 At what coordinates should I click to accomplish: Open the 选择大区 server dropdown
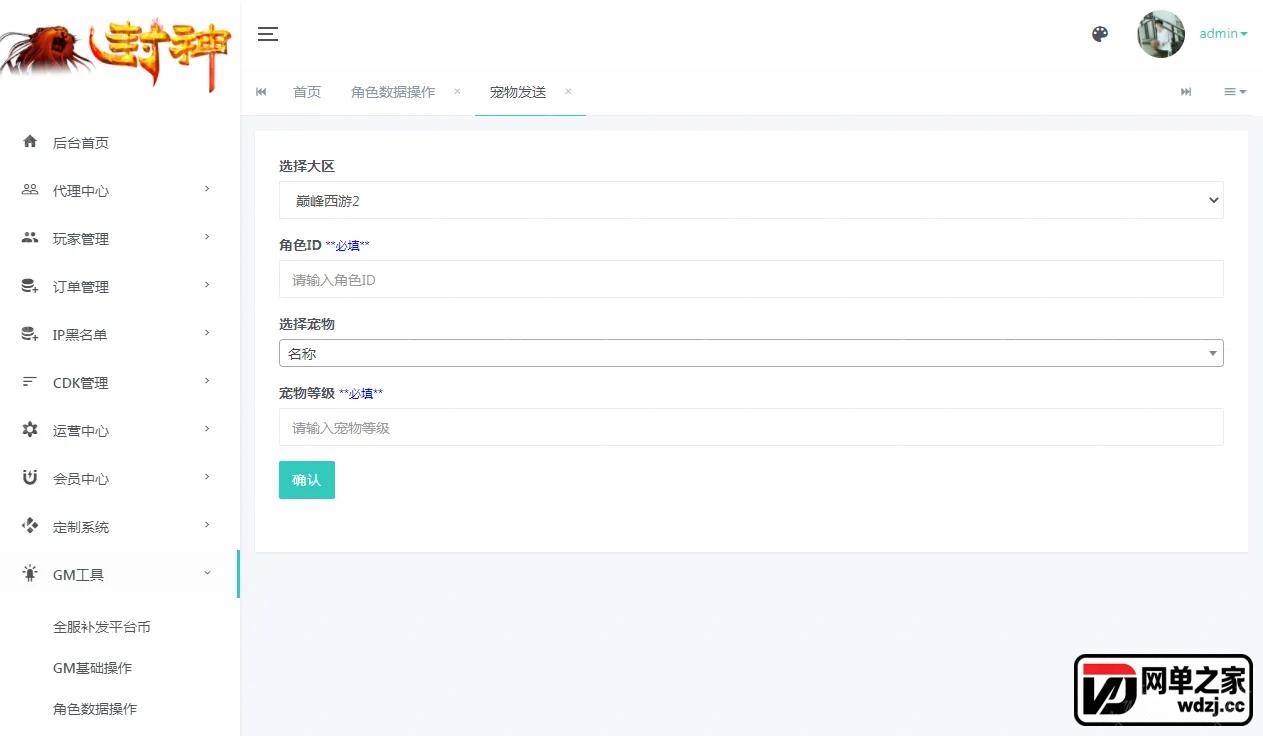tap(751, 200)
